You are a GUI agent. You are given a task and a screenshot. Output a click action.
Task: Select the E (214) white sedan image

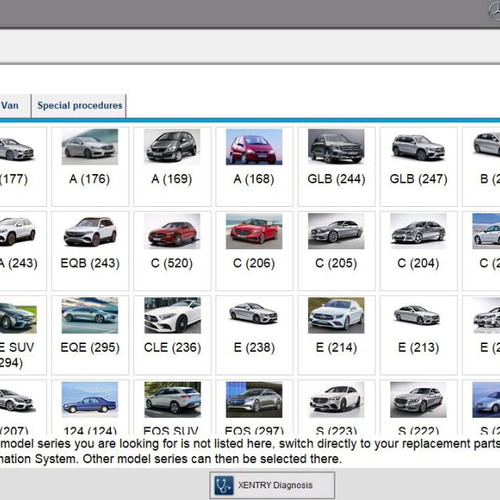[336, 316]
